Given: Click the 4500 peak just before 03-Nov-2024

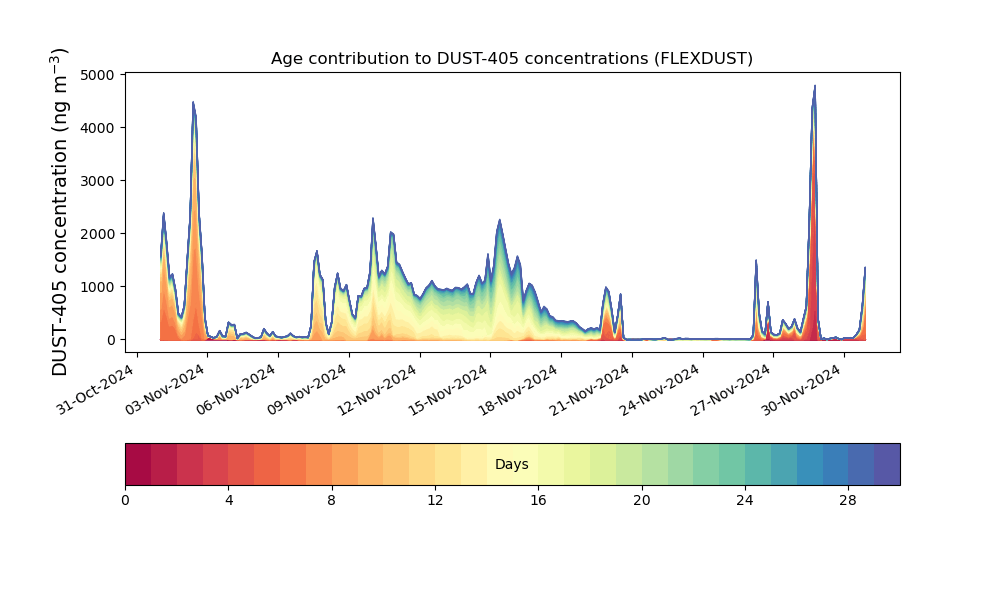Looking at the screenshot, I should (193, 103).
